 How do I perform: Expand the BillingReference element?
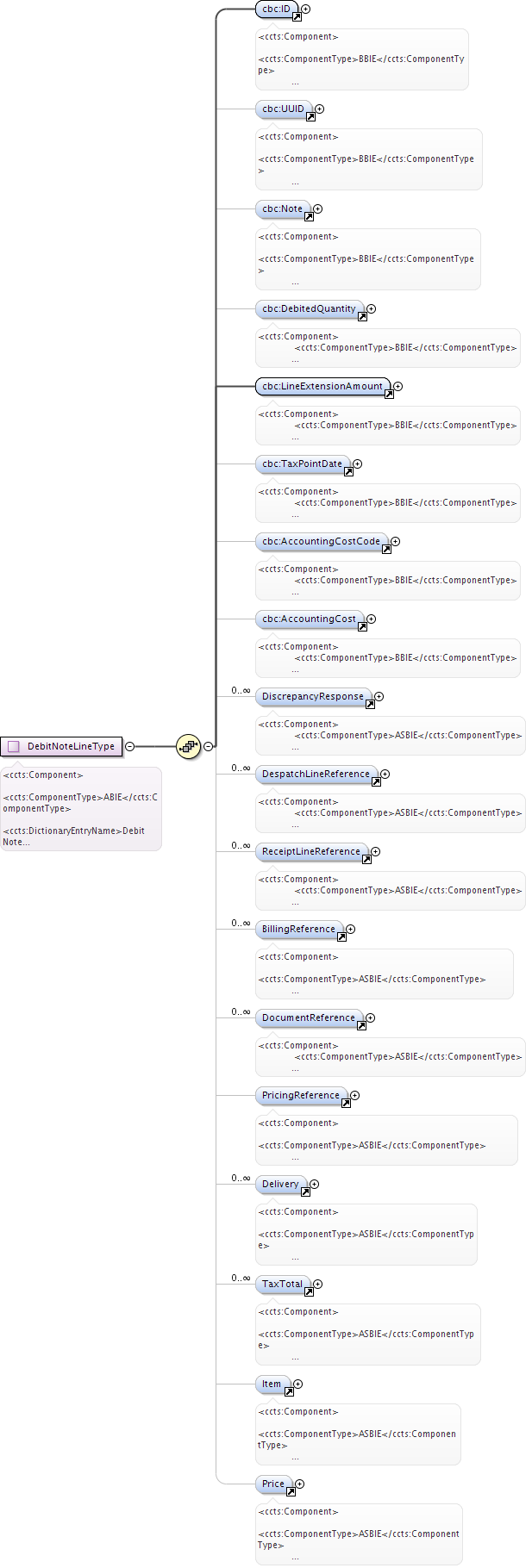351,929
